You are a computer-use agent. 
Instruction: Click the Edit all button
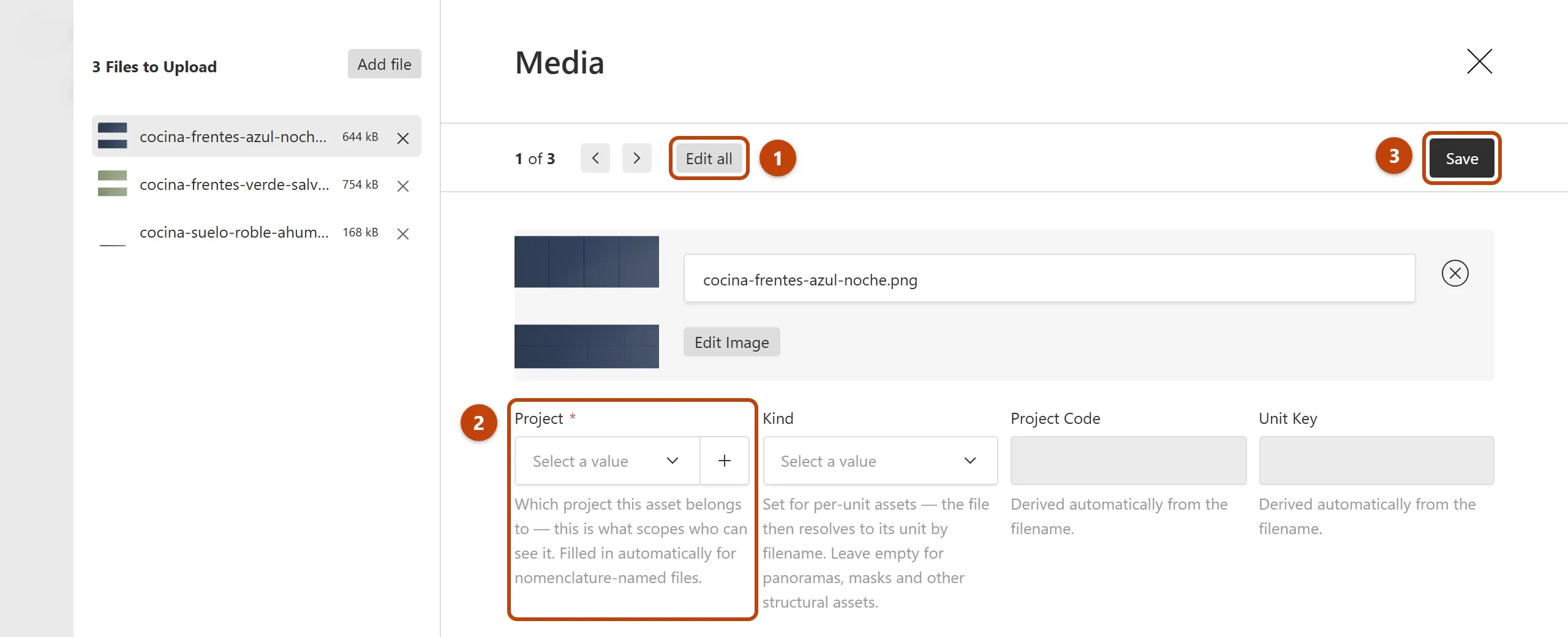709,159
